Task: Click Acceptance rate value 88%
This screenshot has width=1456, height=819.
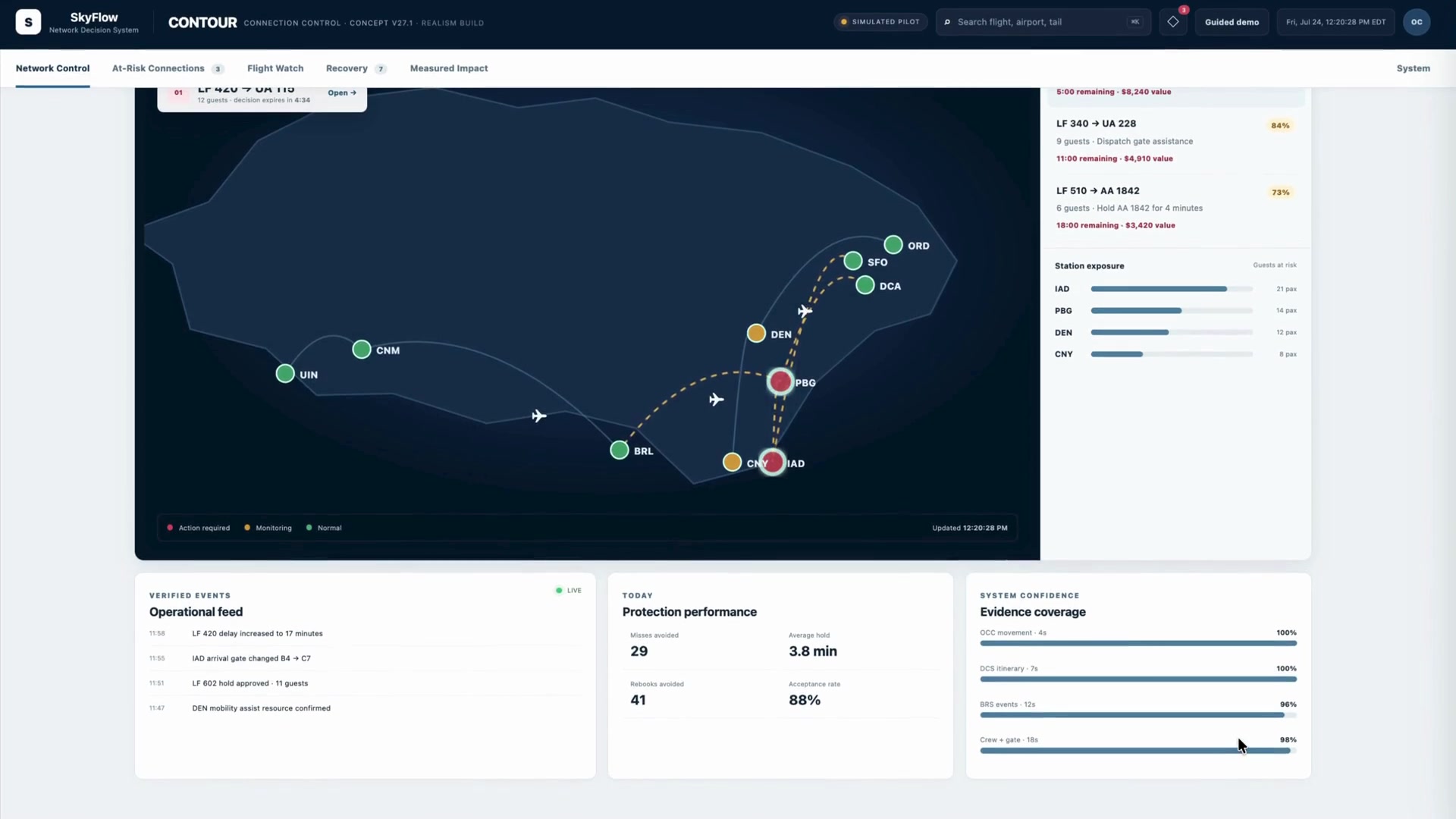Action: (804, 699)
